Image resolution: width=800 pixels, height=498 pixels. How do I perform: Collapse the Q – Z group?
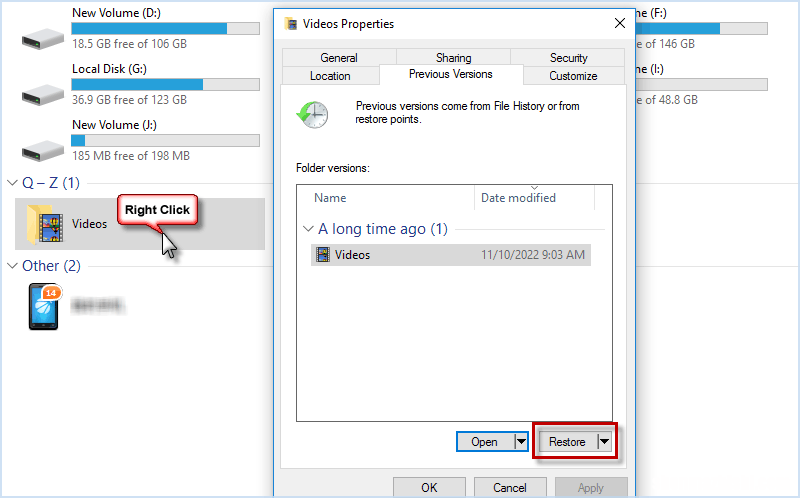pyautogui.click(x=13, y=183)
